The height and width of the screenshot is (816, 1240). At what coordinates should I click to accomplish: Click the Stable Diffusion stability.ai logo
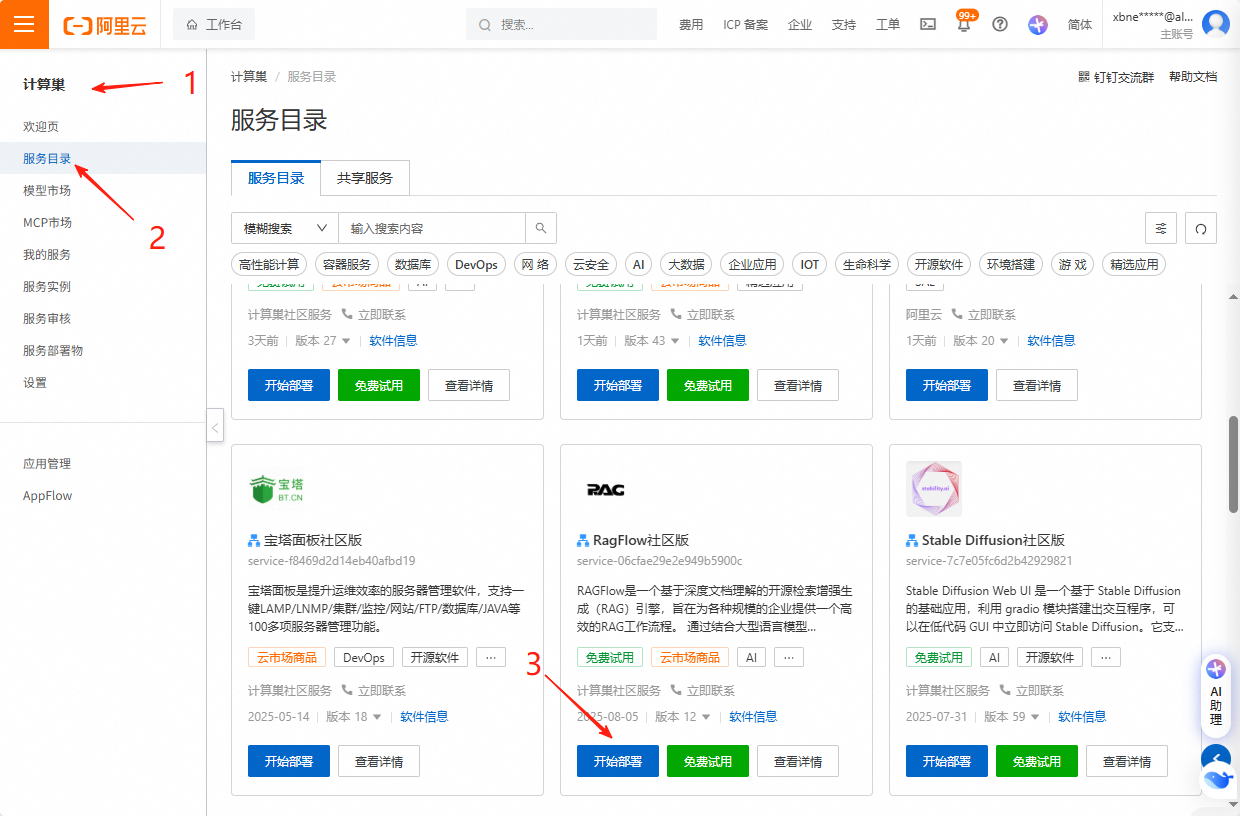[934, 489]
